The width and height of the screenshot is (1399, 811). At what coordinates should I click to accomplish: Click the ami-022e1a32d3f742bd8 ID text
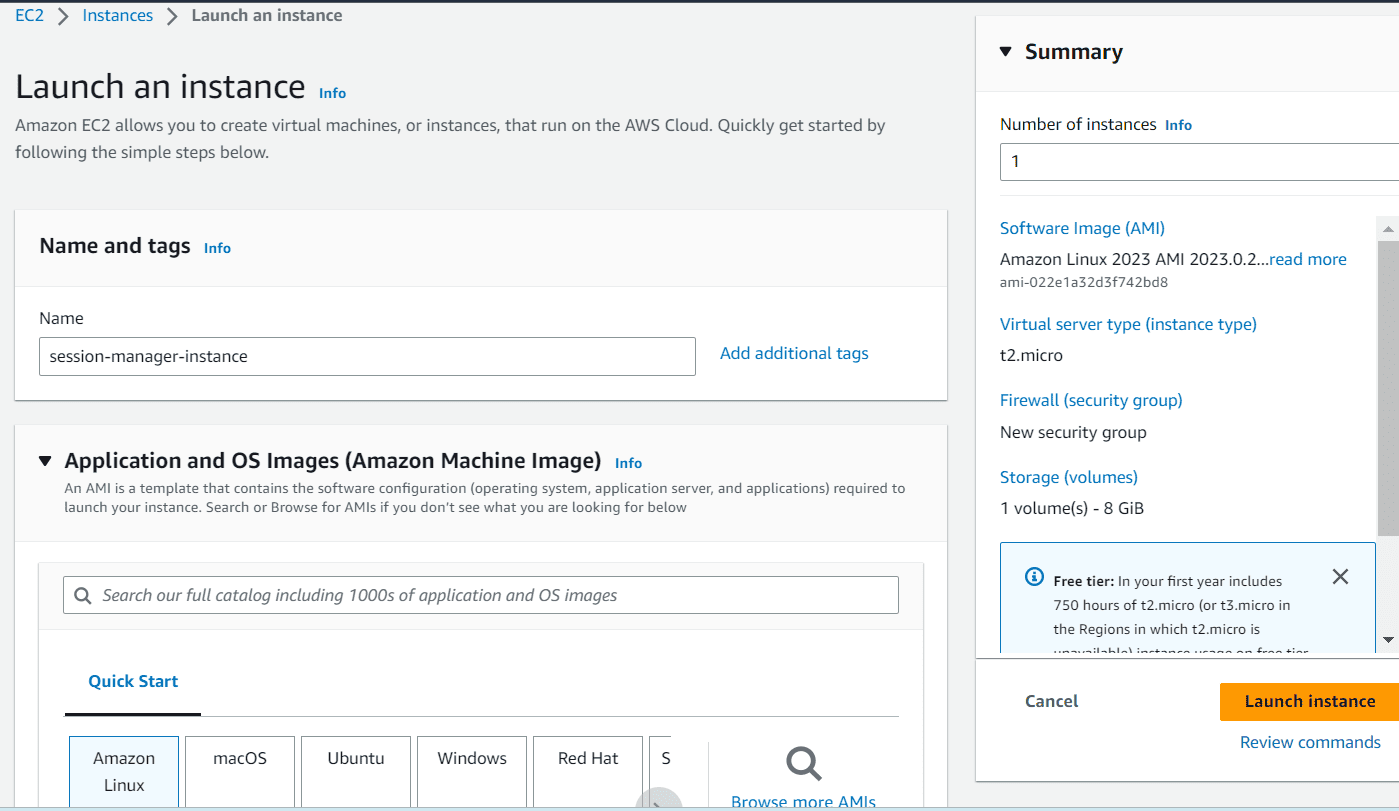point(1084,282)
